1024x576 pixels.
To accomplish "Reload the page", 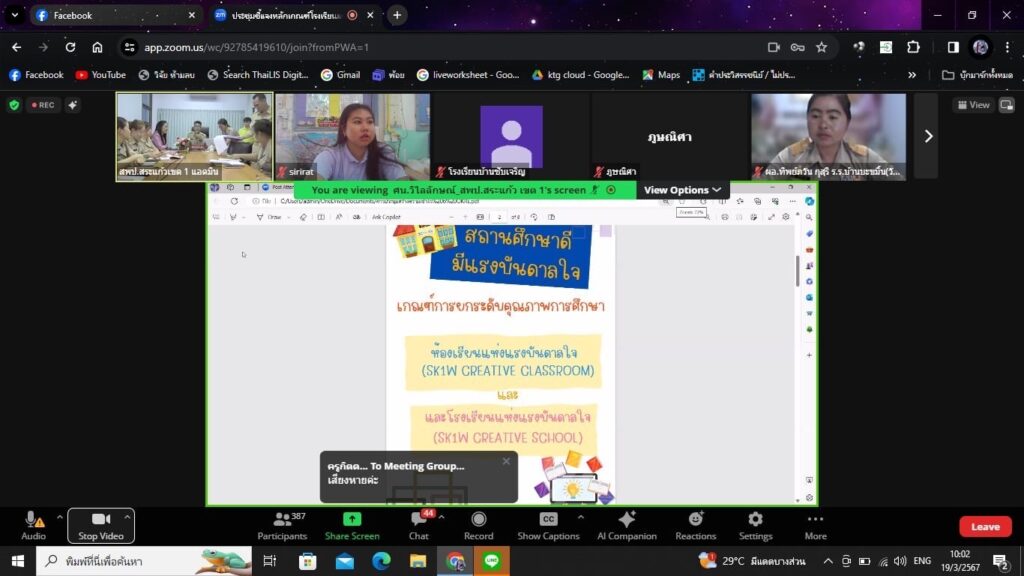I will [x=70, y=47].
